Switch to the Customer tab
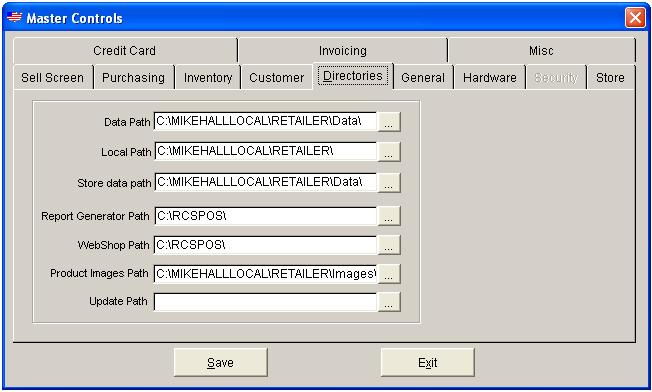The image size is (652, 392). 277,77
